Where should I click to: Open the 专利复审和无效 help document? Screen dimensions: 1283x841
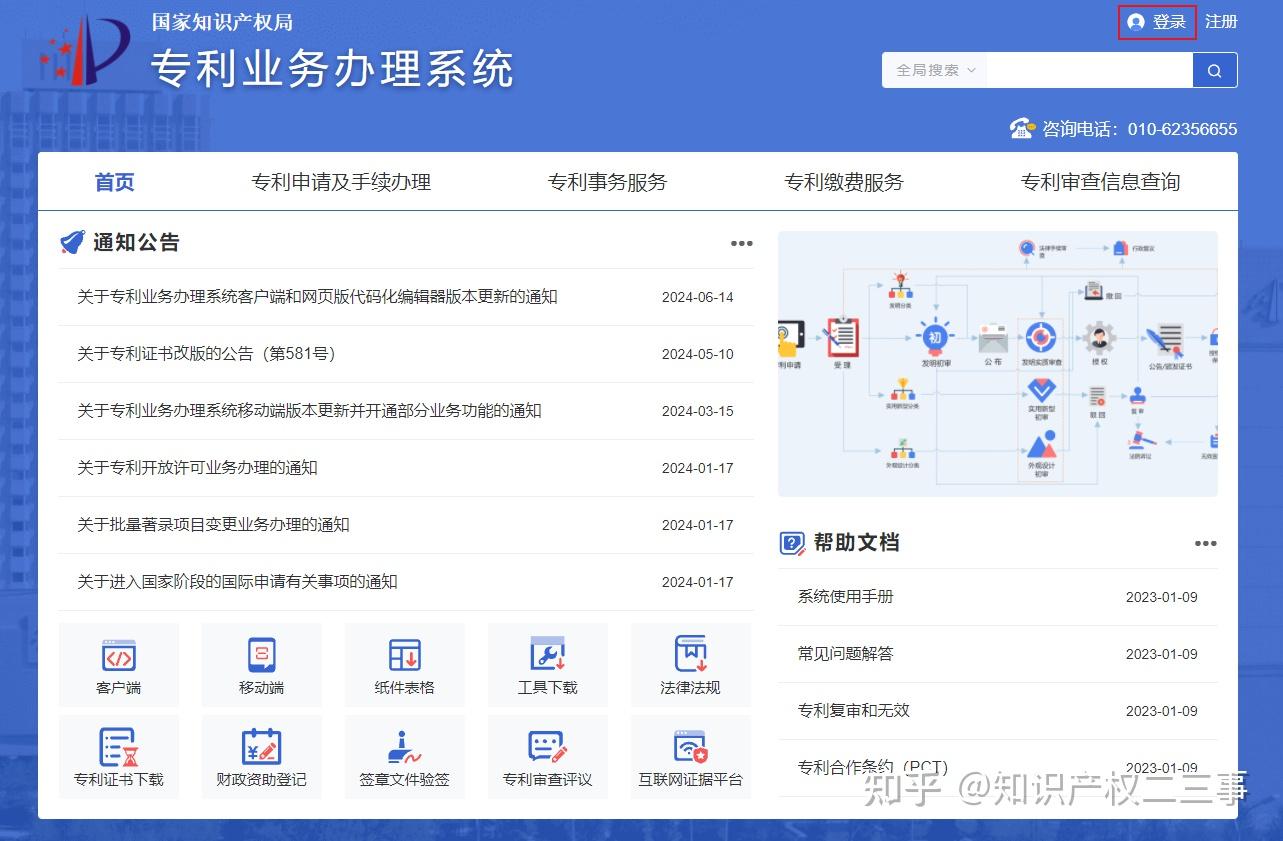coord(853,711)
